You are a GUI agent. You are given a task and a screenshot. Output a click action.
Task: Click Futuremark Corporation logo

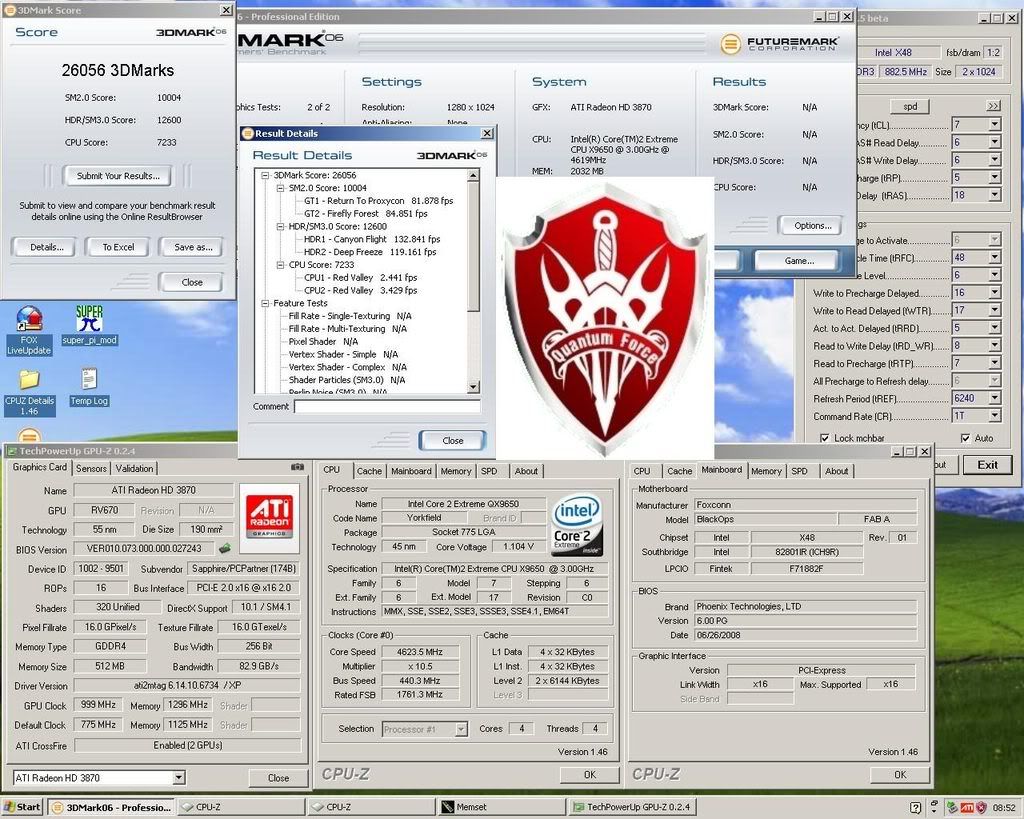[x=780, y=44]
